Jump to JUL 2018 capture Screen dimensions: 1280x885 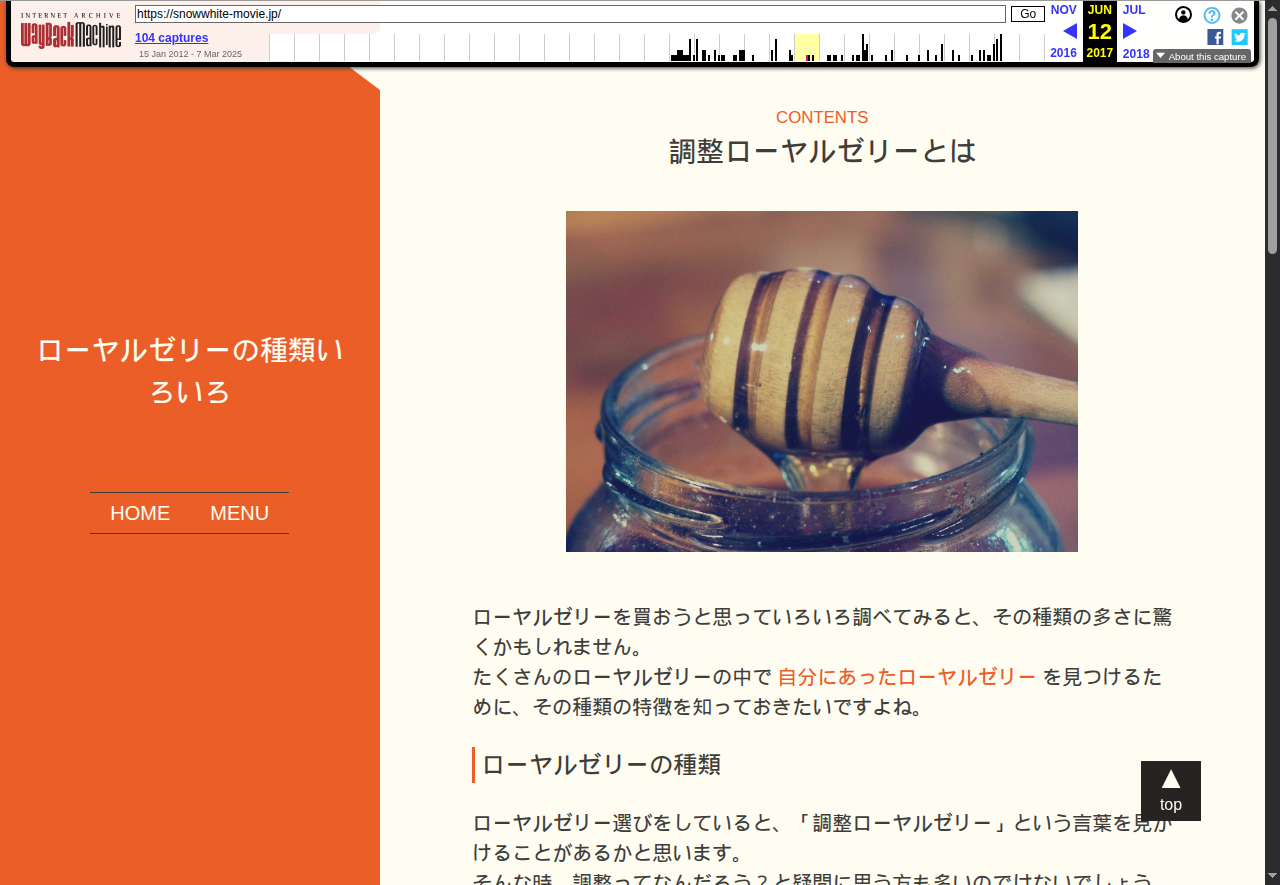click(x=1134, y=10)
